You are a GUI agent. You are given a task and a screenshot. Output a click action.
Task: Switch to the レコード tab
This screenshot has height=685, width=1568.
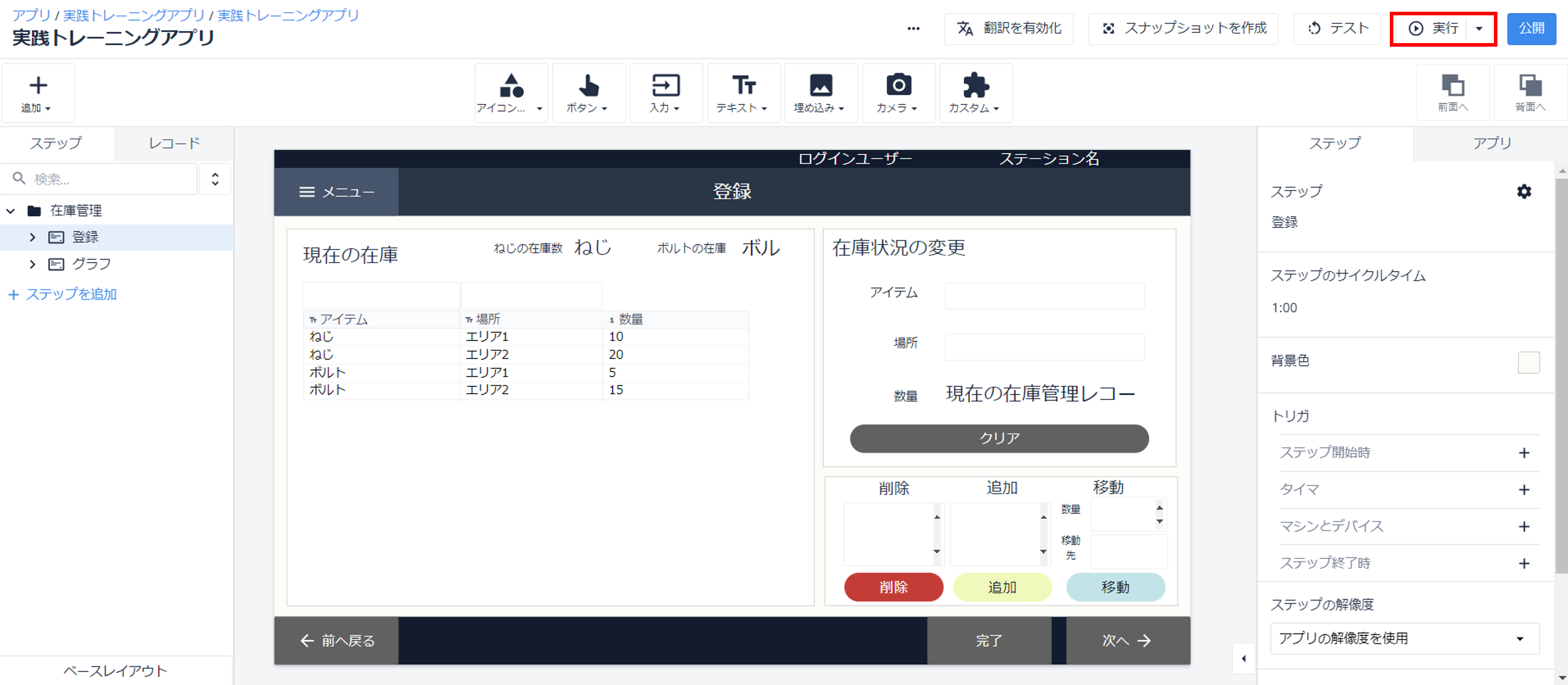[174, 144]
